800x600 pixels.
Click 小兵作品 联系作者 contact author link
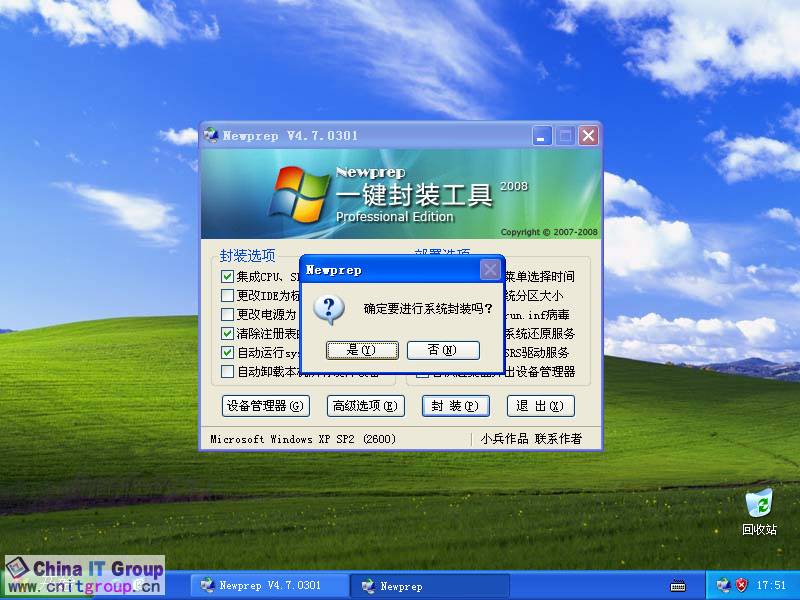(531, 439)
